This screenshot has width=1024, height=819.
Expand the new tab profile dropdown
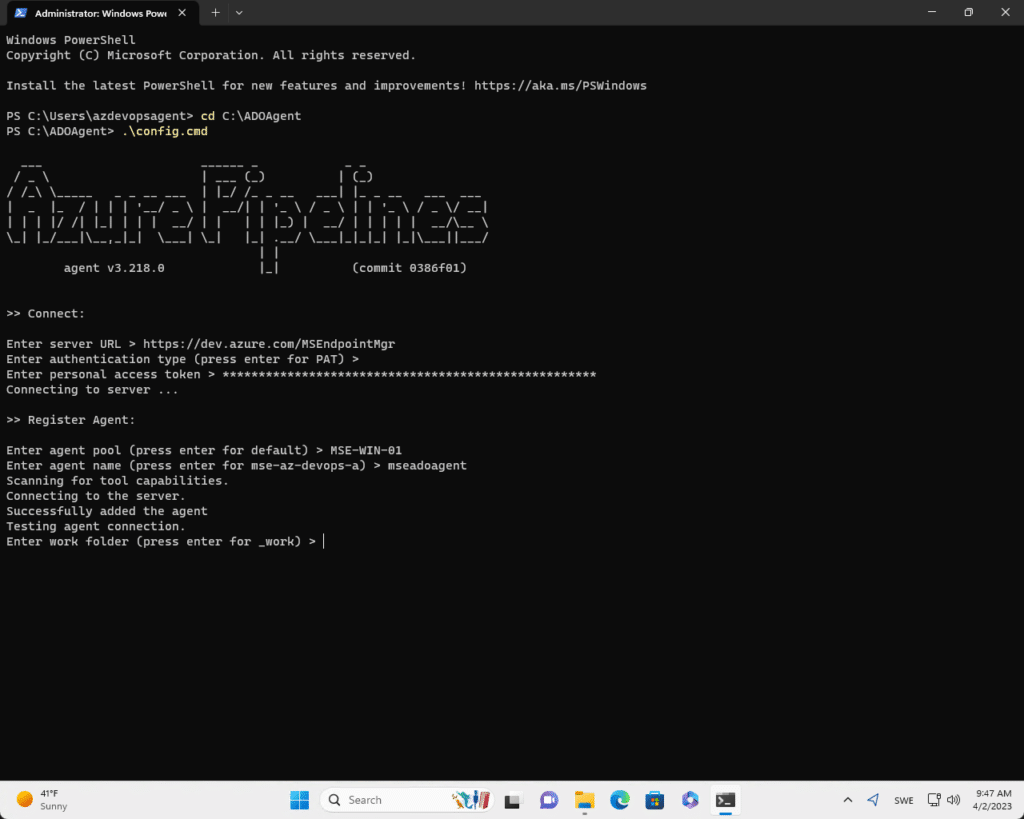click(239, 13)
